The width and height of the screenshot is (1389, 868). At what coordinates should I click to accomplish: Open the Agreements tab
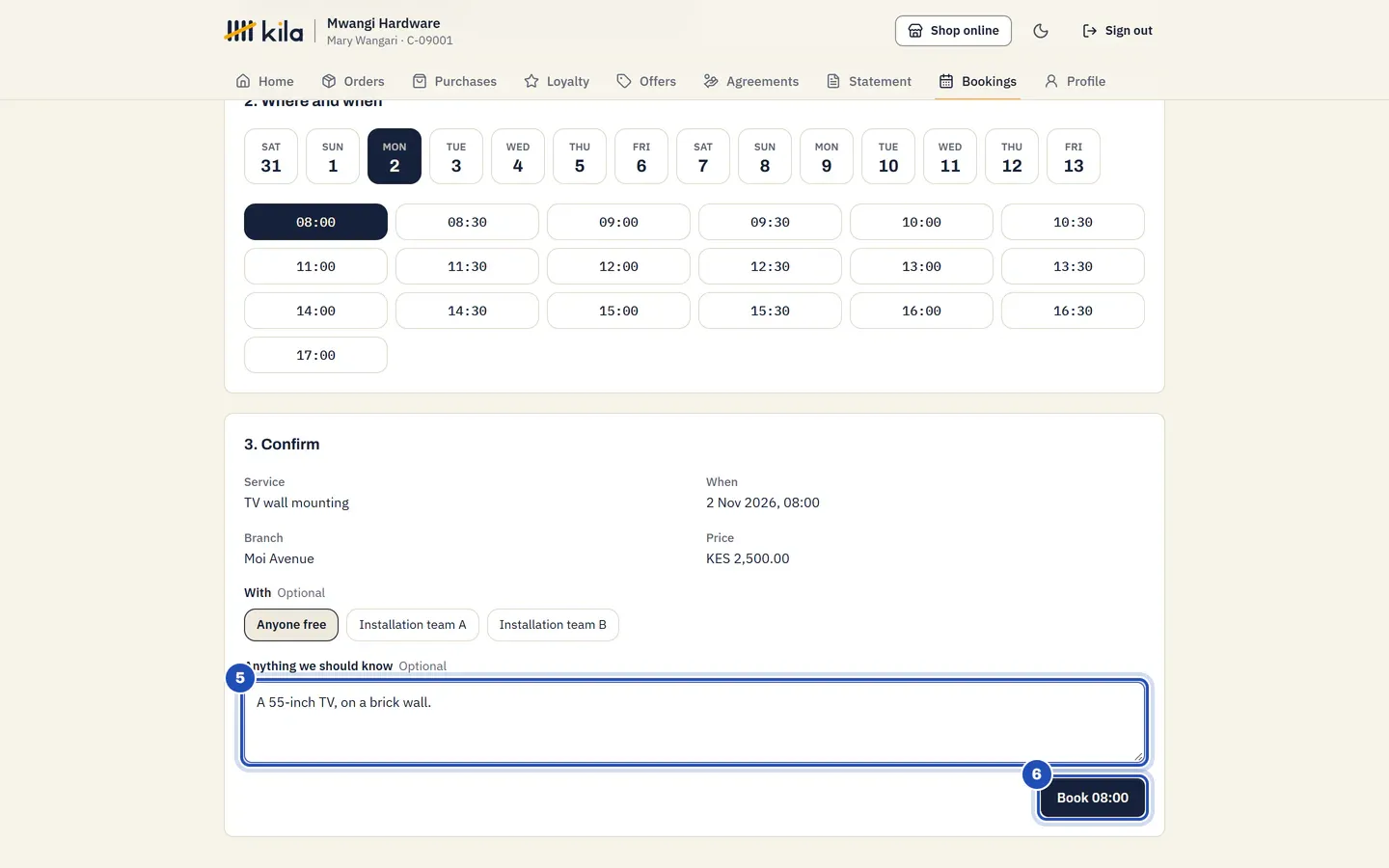751,81
